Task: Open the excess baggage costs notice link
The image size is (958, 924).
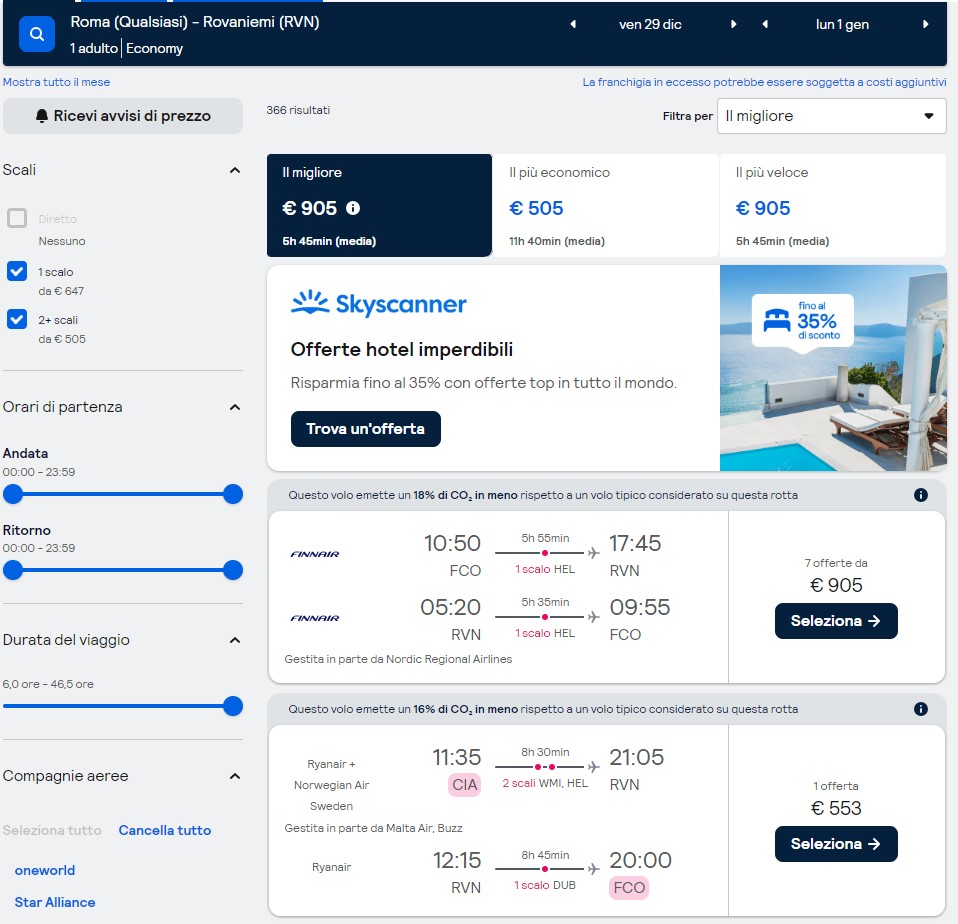Action: (x=764, y=82)
